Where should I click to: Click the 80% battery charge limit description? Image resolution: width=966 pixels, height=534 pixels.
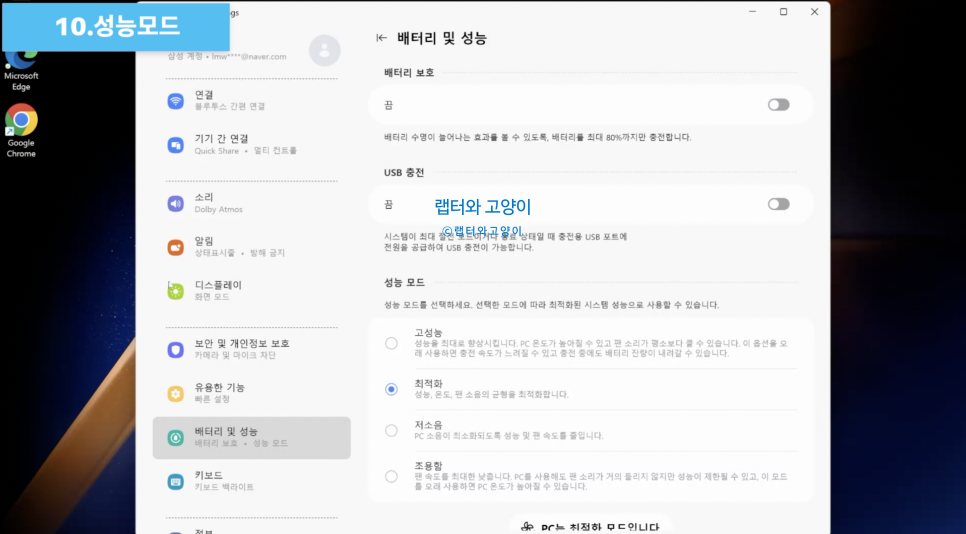click(x=537, y=137)
